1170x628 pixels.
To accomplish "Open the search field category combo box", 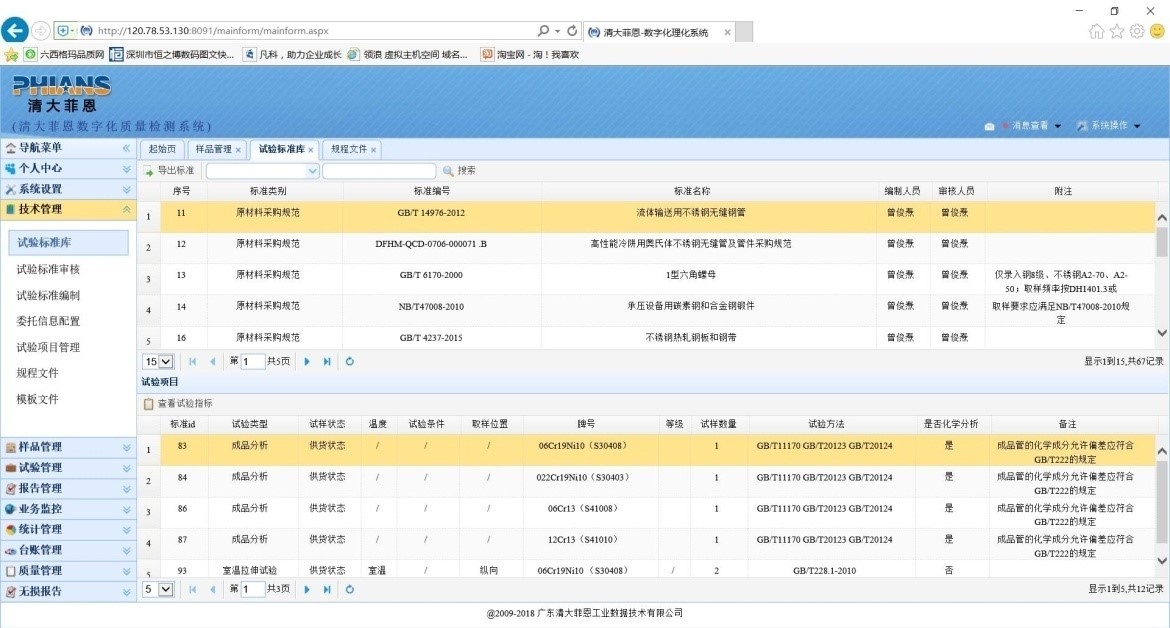I will 312,171.
